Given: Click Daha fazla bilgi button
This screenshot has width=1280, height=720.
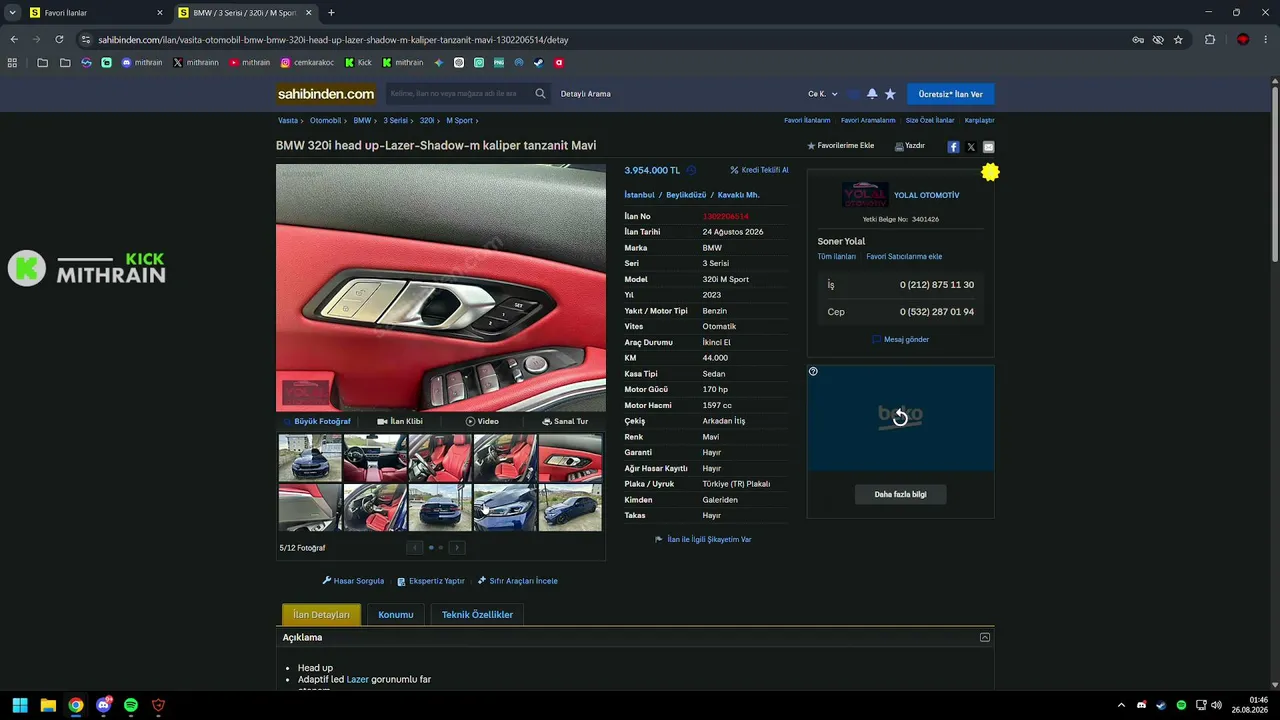Looking at the screenshot, I should (x=900, y=494).
